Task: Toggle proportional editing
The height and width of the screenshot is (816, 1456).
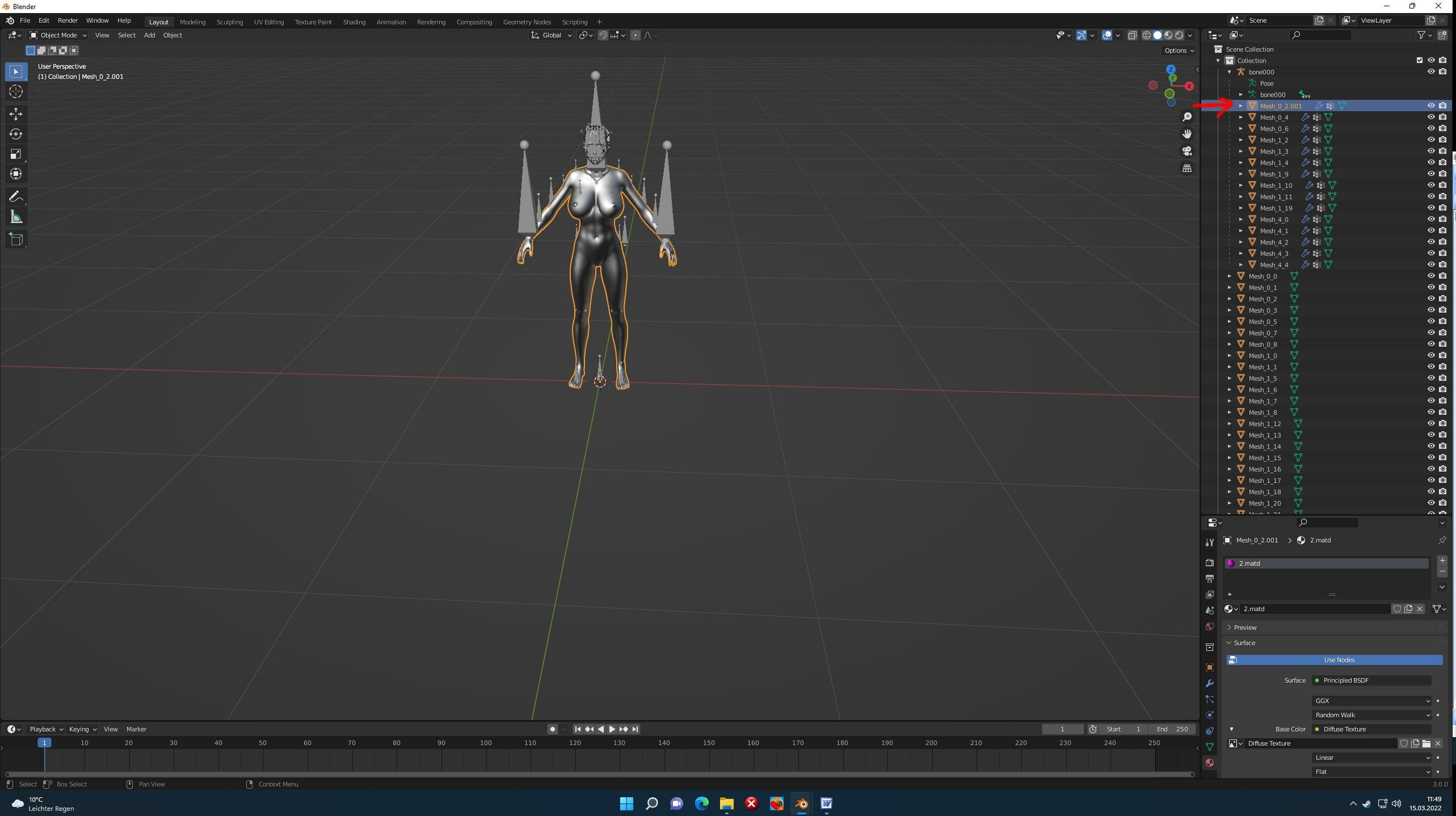Action: [x=636, y=35]
